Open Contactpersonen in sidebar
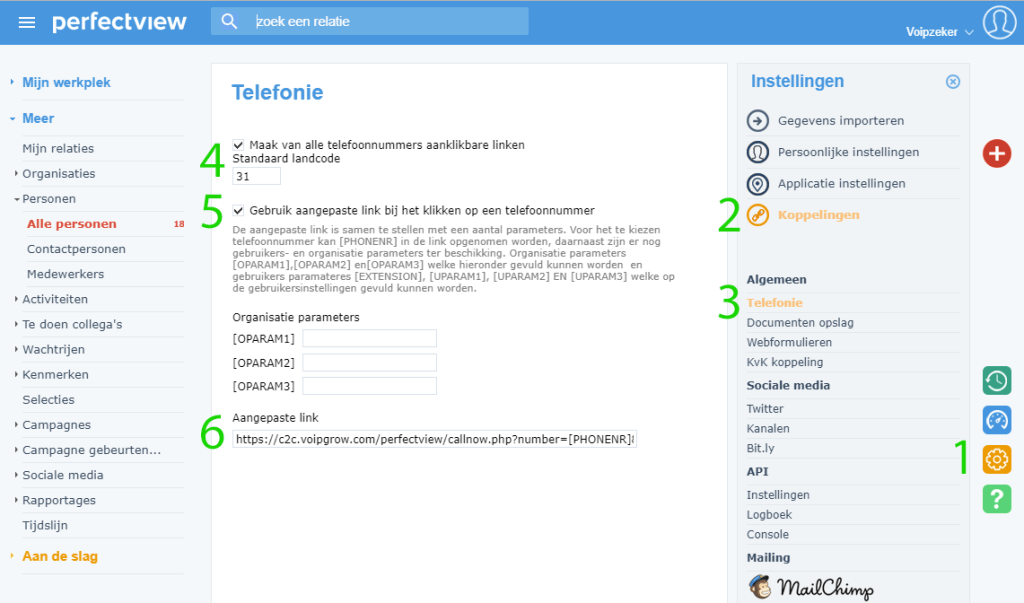The height and width of the screenshot is (603, 1024). [x=76, y=249]
